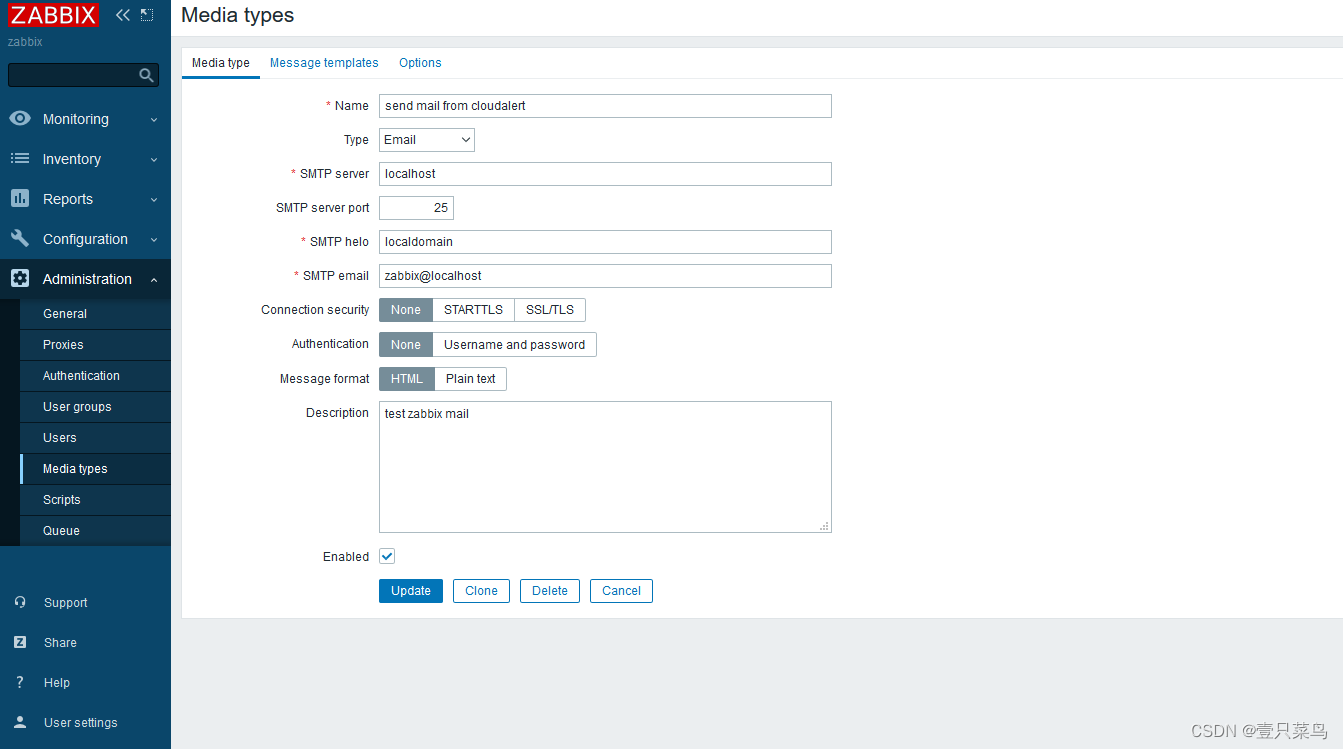Screen dimensions: 1343x749
Task: Select Plain text message format
Action: [471, 379]
